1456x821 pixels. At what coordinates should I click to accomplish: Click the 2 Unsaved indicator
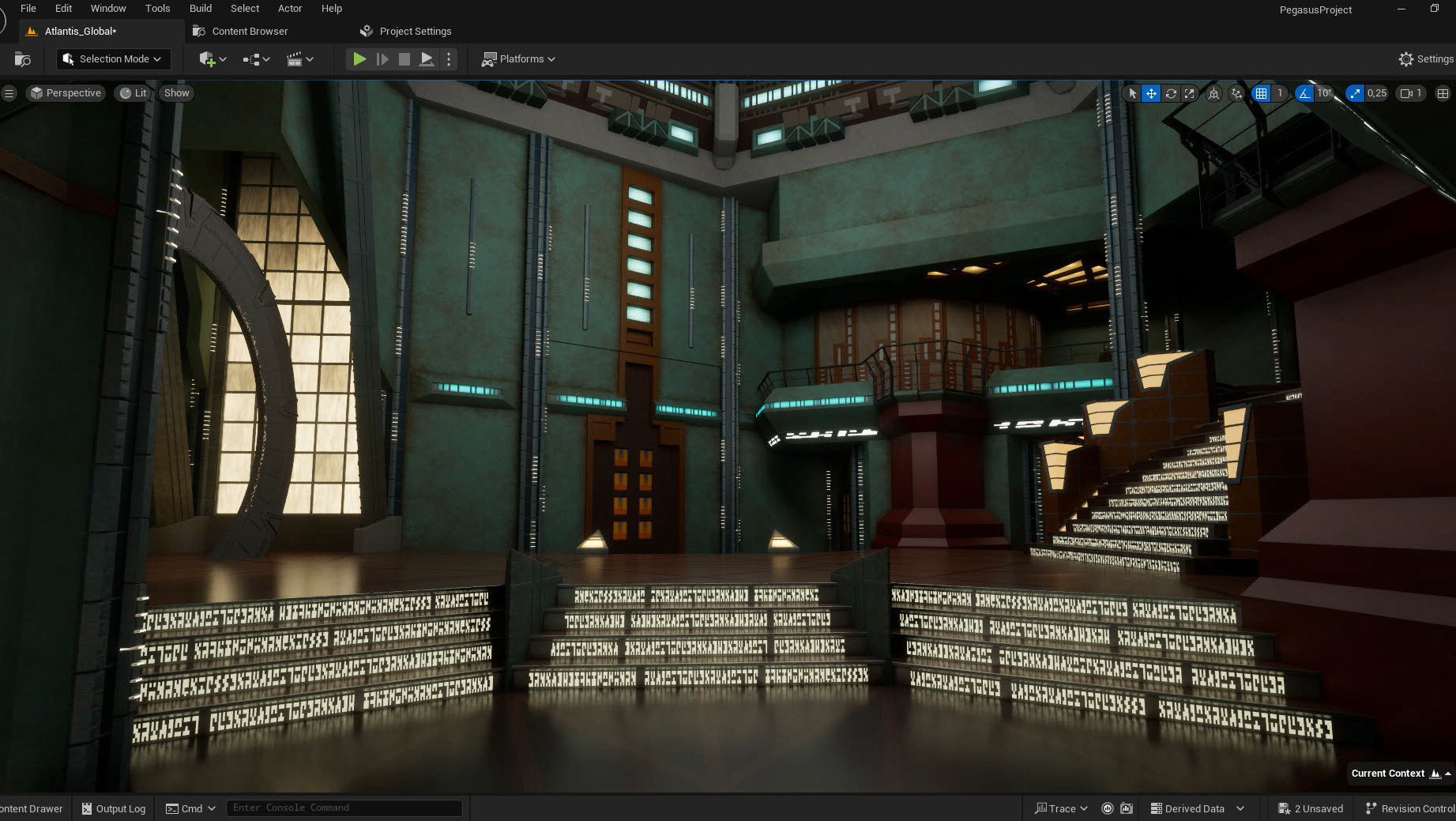[1311, 808]
